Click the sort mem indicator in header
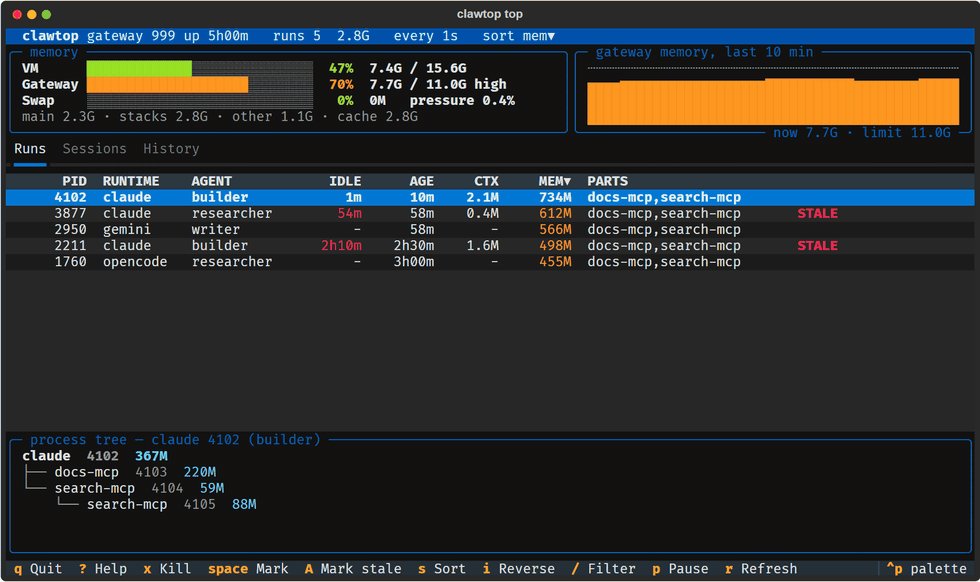 [519, 36]
